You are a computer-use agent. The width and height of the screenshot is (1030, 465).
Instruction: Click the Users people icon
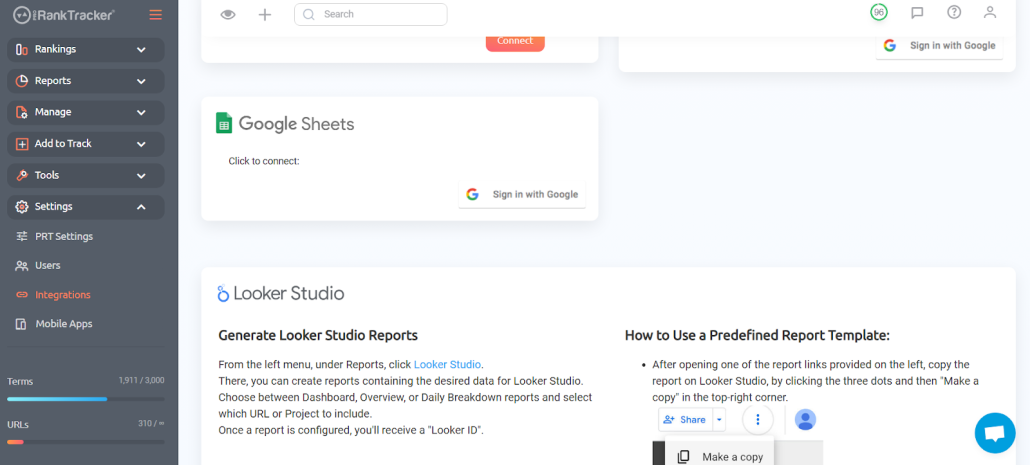click(x=22, y=266)
